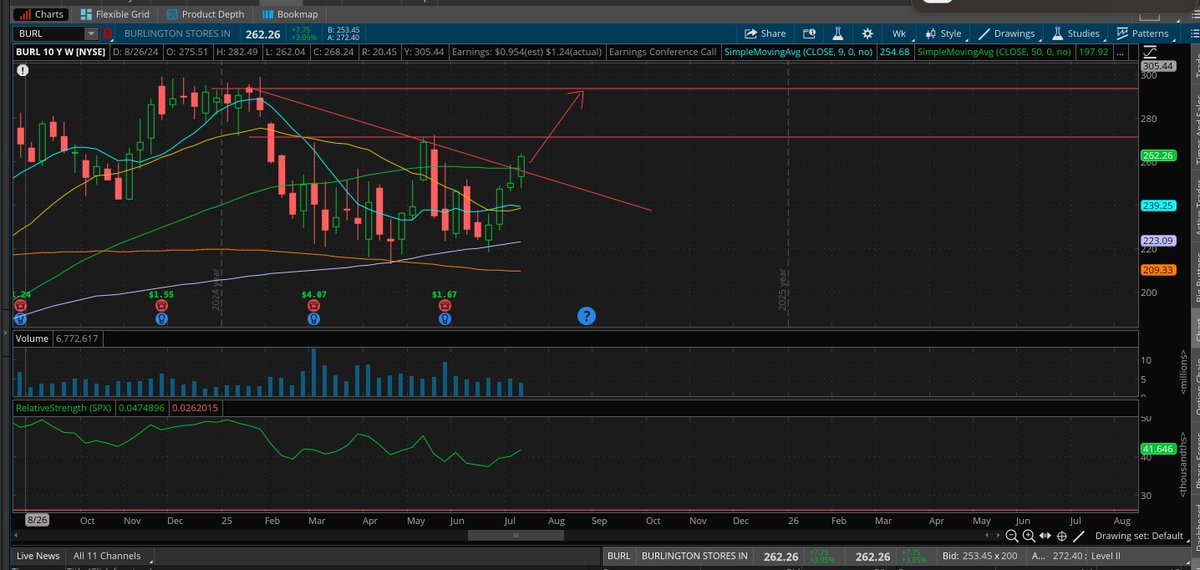1200x570 pixels.
Task: Open the Drawing set: Default dropdown
Action: pos(1141,536)
